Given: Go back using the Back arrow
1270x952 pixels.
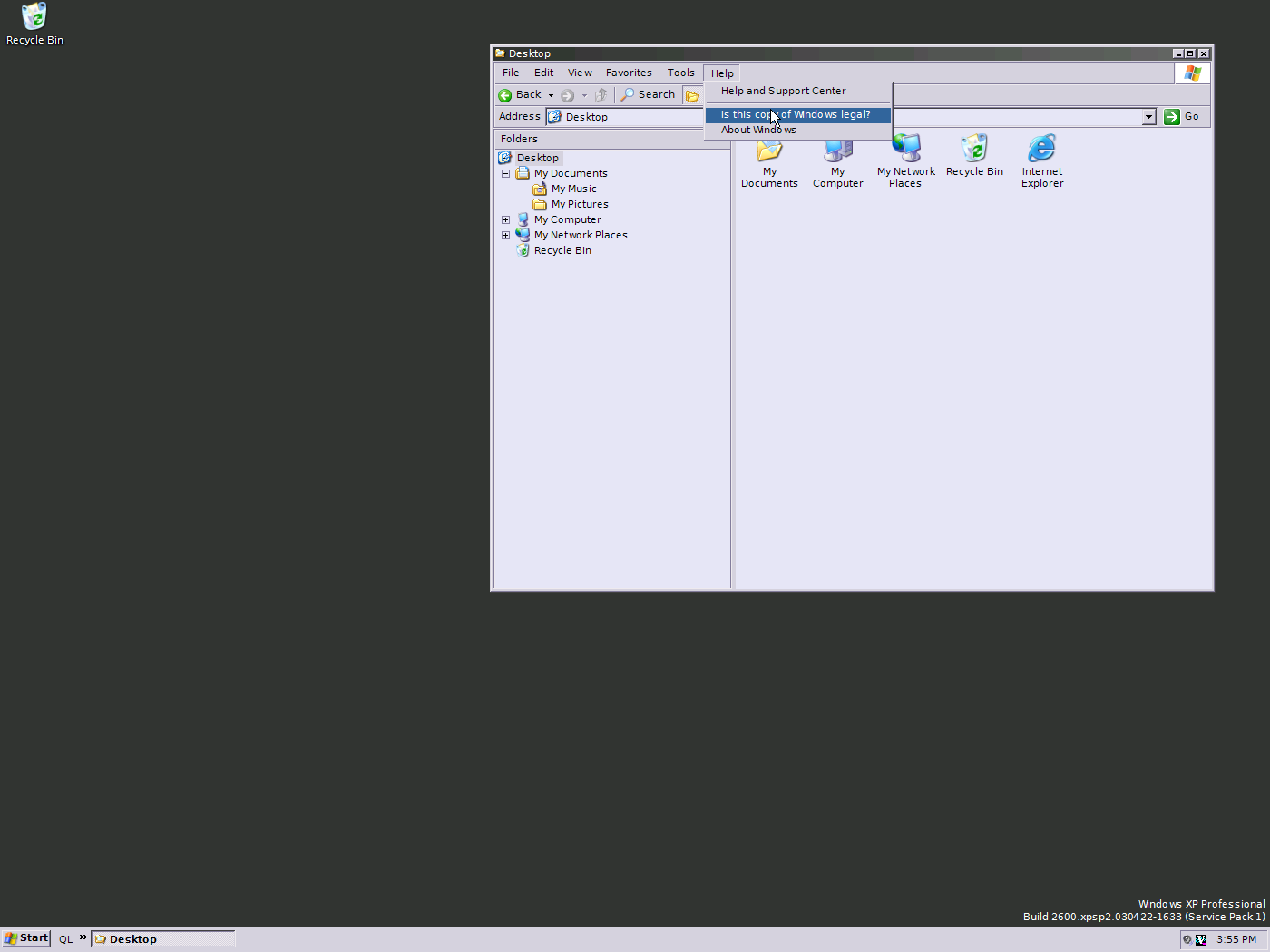Looking at the screenshot, I should tap(521, 95).
